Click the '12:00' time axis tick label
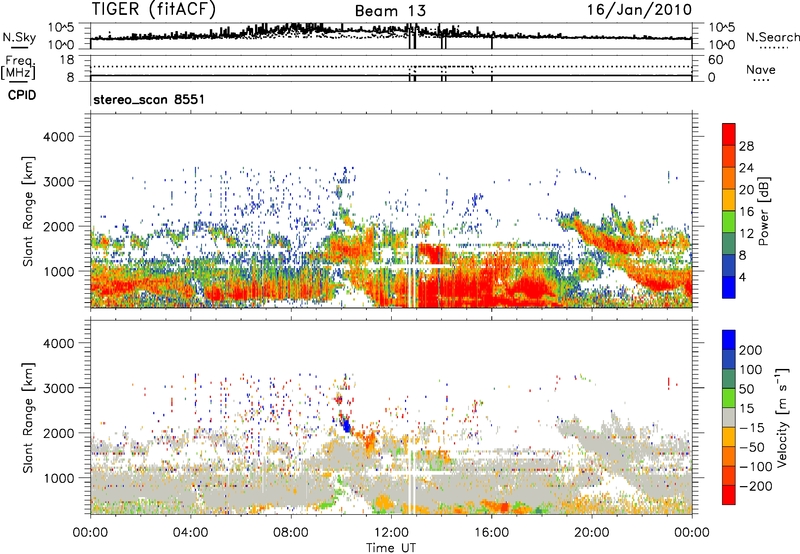Viewport: 800px width, 554px height. point(391,533)
